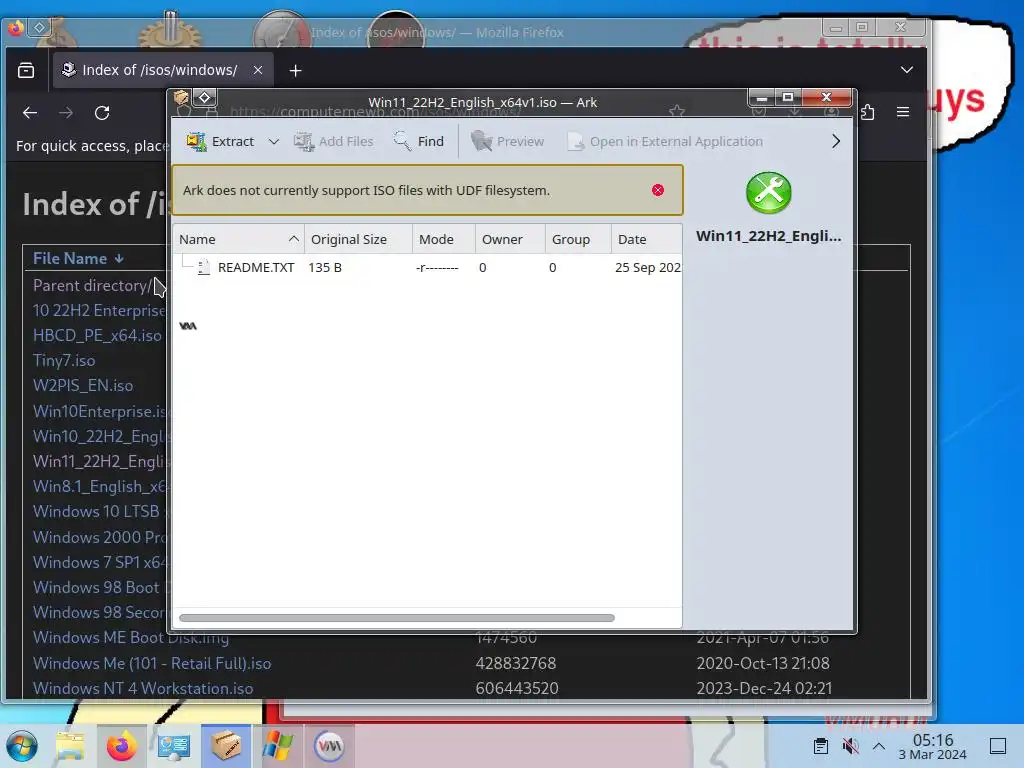Click the Preview toolbar button
1024x768 pixels.
(508, 141)
